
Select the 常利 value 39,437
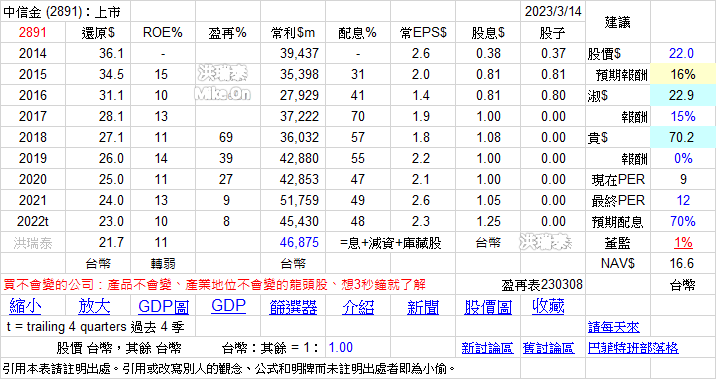(x=299, y=53)
